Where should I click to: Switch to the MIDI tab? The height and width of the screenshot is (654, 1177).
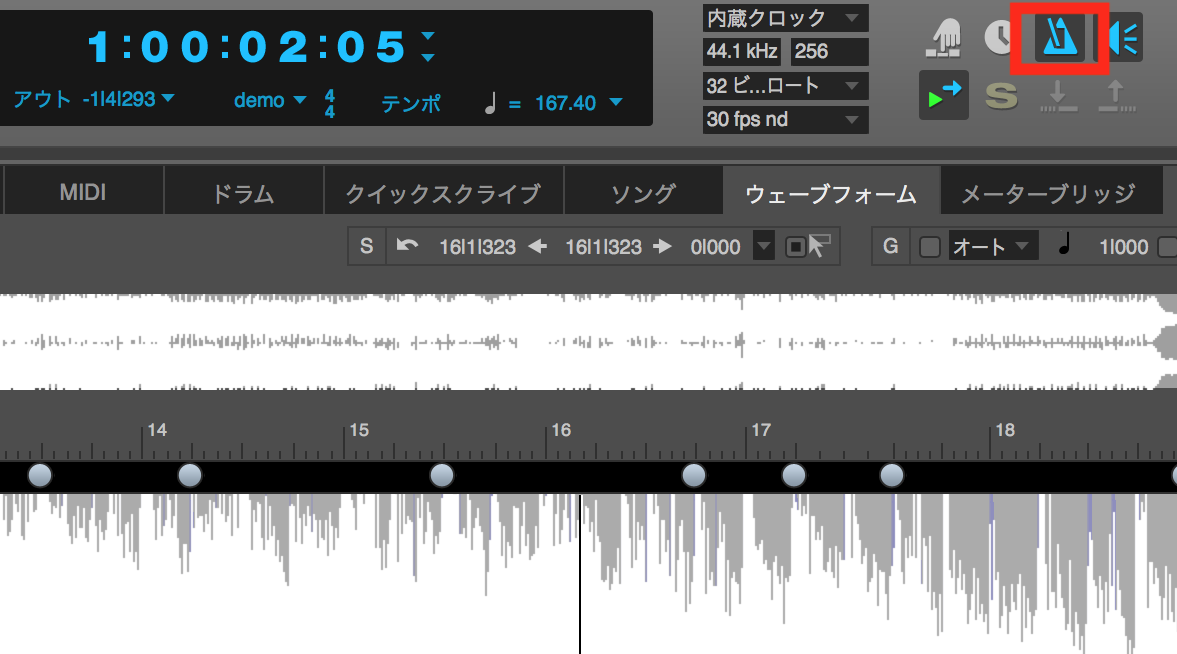pos(83,192)
